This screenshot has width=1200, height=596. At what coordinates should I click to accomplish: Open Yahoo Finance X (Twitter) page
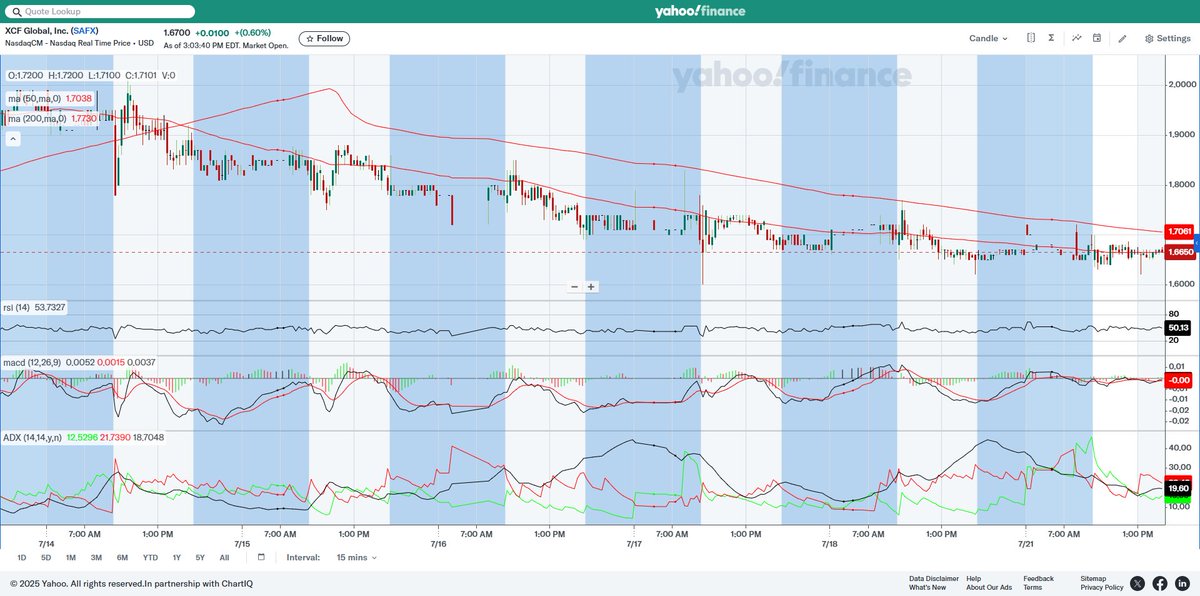[x=1138, y=583]
